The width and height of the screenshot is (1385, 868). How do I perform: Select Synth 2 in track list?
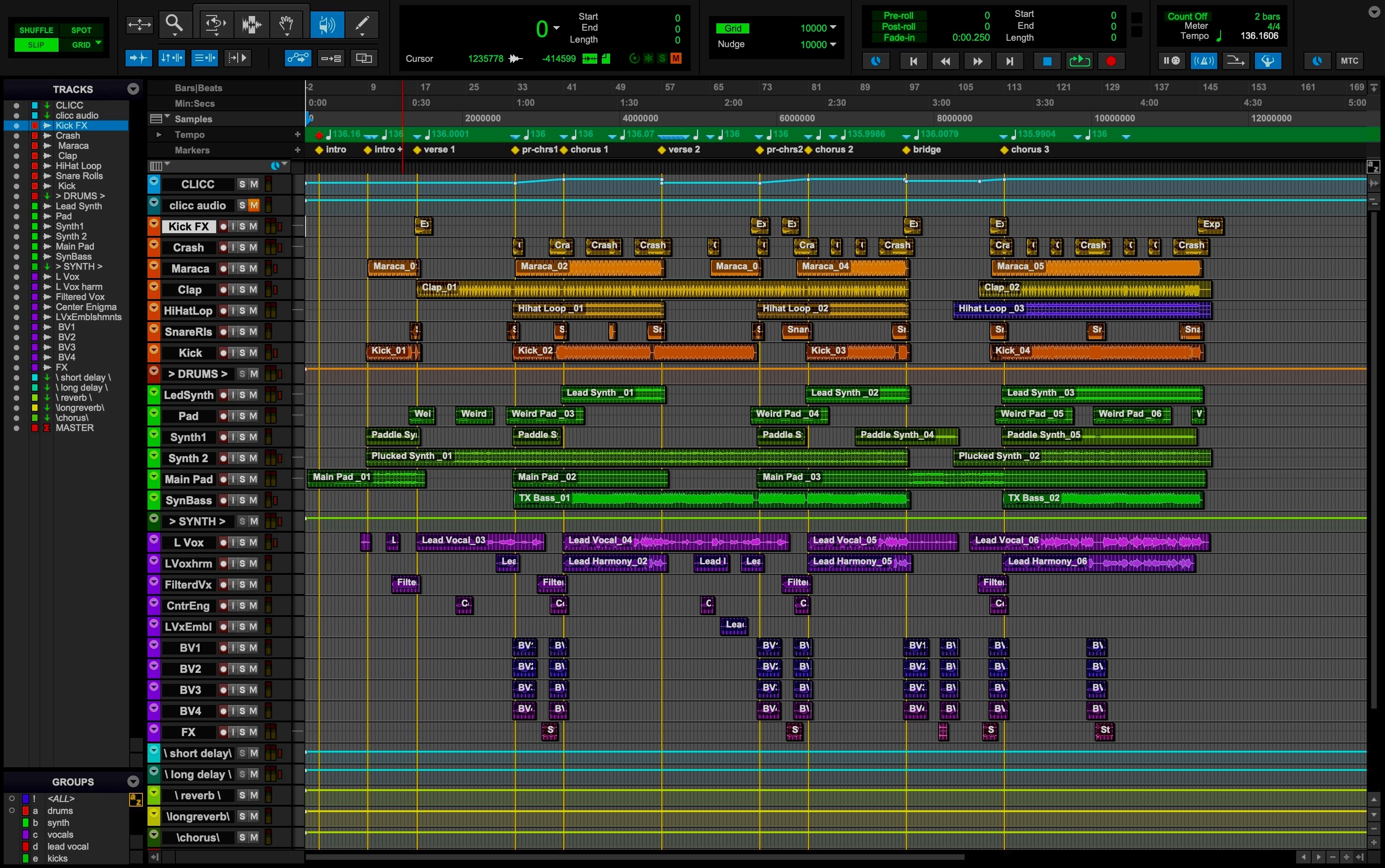[71, 236]
